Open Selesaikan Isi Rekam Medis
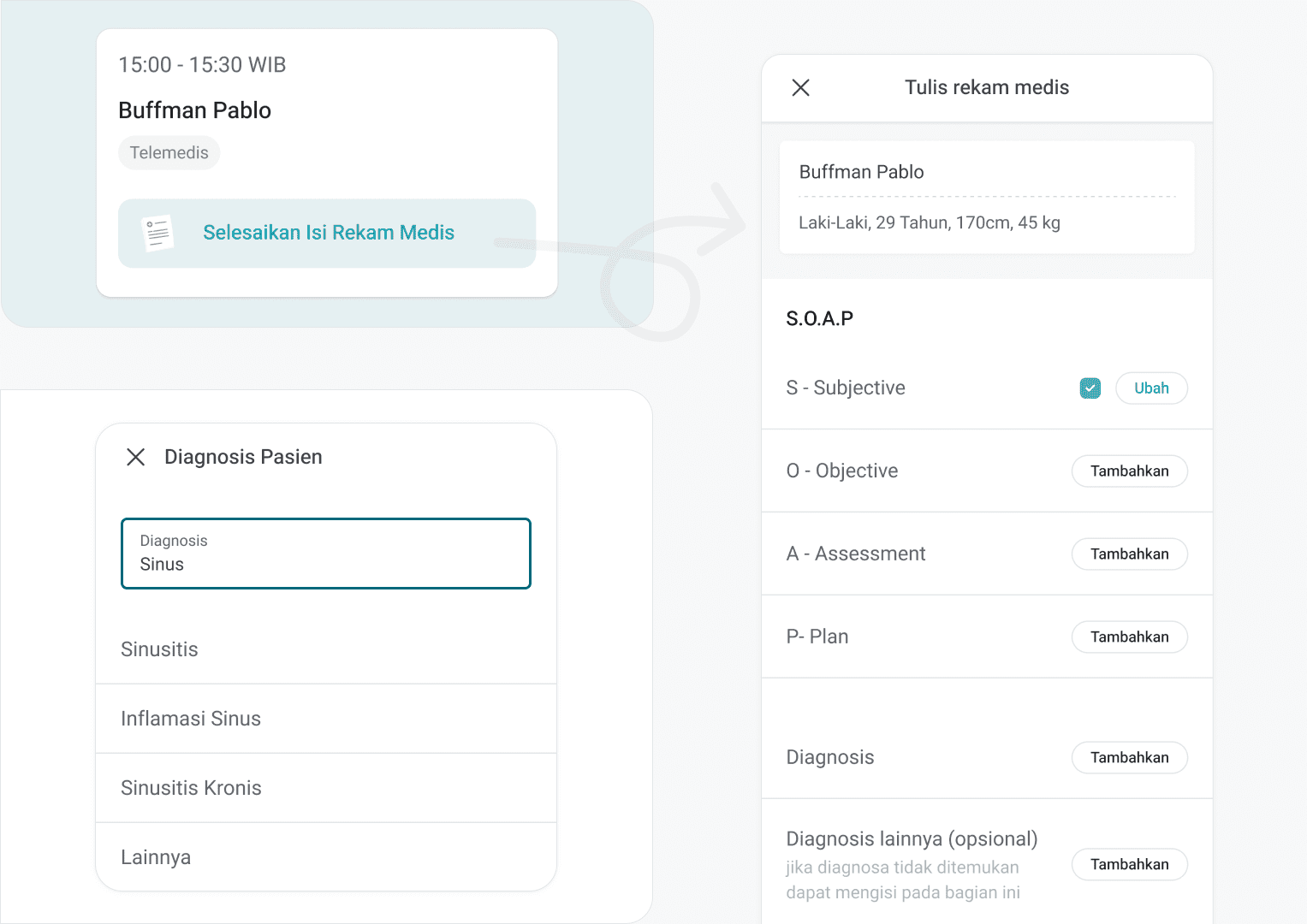The image size is (1307, 924). pos(328,233)
